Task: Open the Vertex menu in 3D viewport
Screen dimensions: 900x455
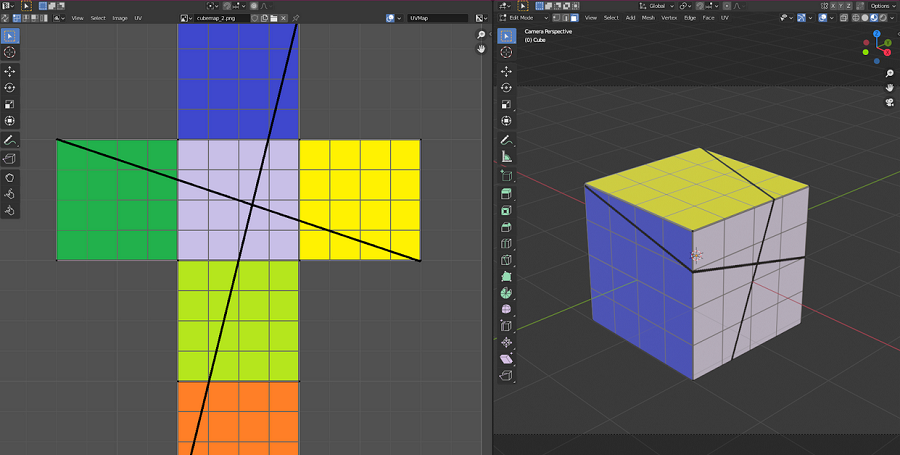Action: point(669,18)
